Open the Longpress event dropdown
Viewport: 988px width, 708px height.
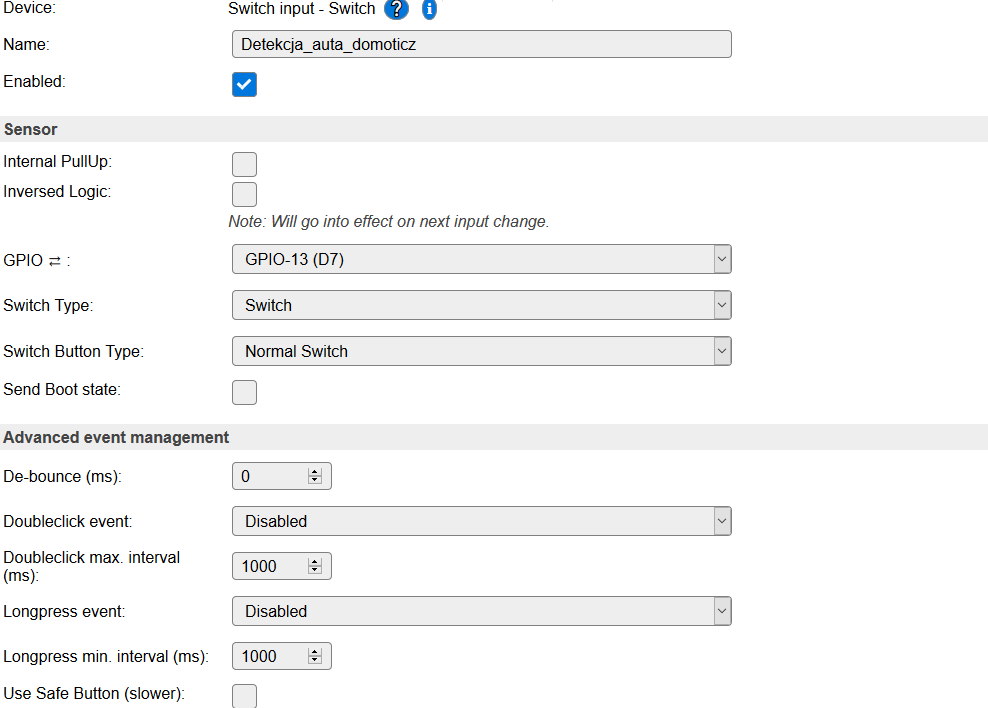(x=481, y=611)
